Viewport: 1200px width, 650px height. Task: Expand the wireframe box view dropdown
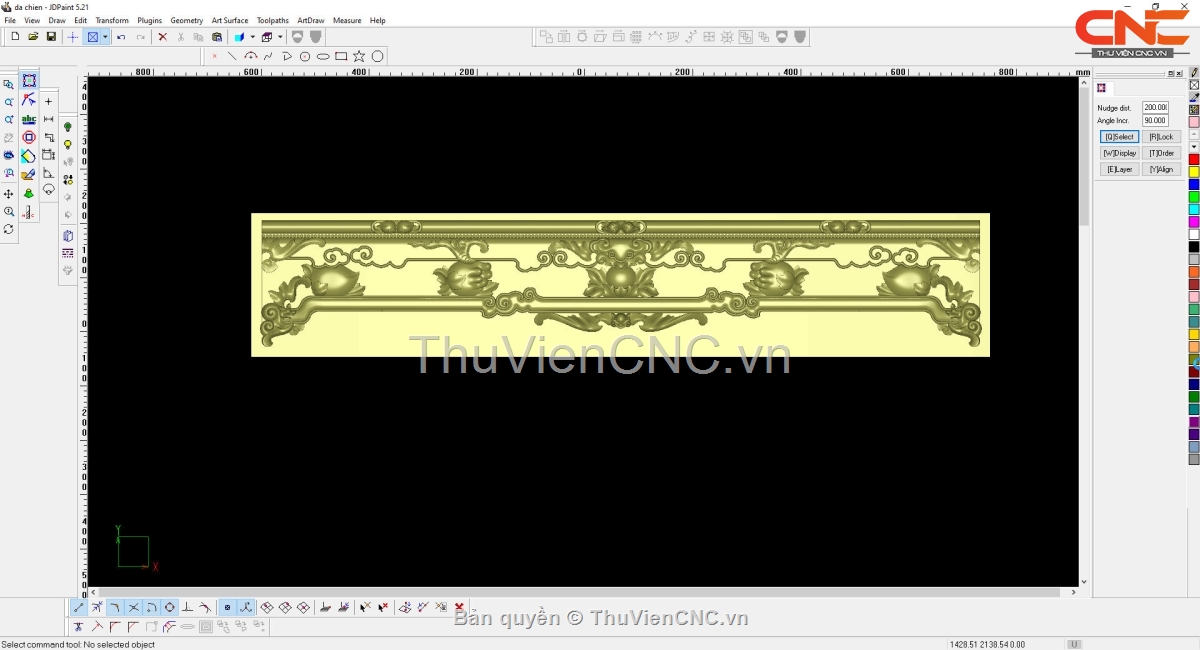click(280, 37)
